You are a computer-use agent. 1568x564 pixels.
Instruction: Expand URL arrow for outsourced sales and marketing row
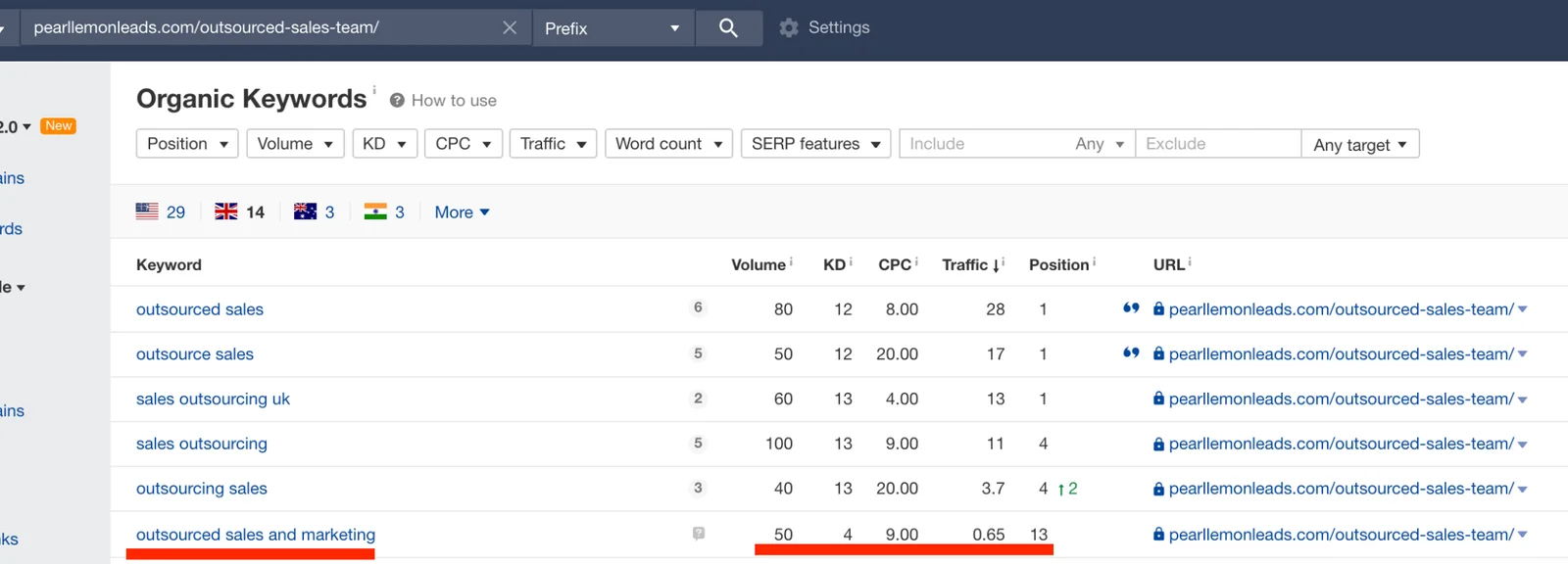pyautogui.click(x=1522, y=535)
